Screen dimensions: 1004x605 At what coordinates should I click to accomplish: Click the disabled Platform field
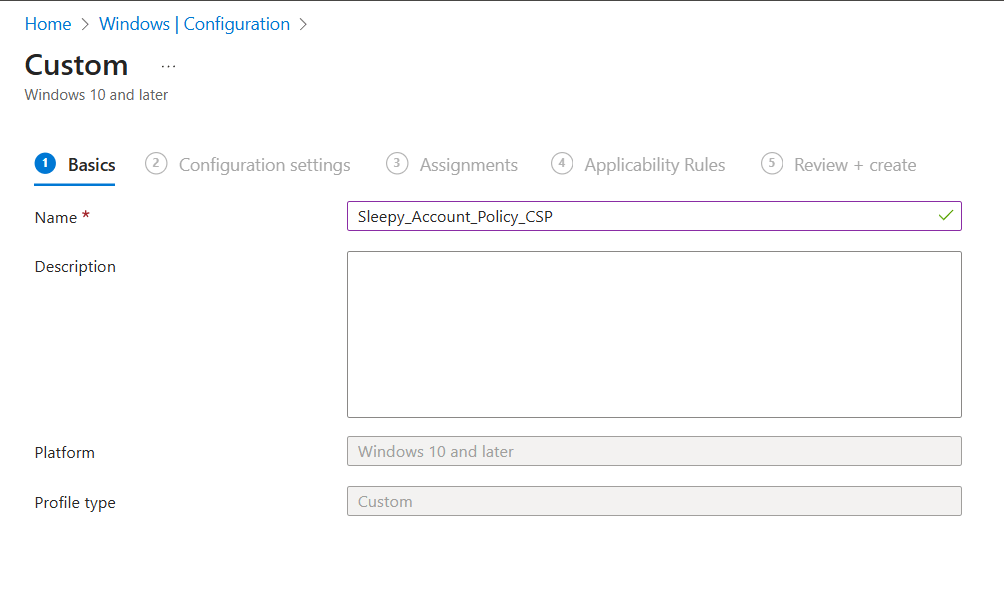point(654,451)
